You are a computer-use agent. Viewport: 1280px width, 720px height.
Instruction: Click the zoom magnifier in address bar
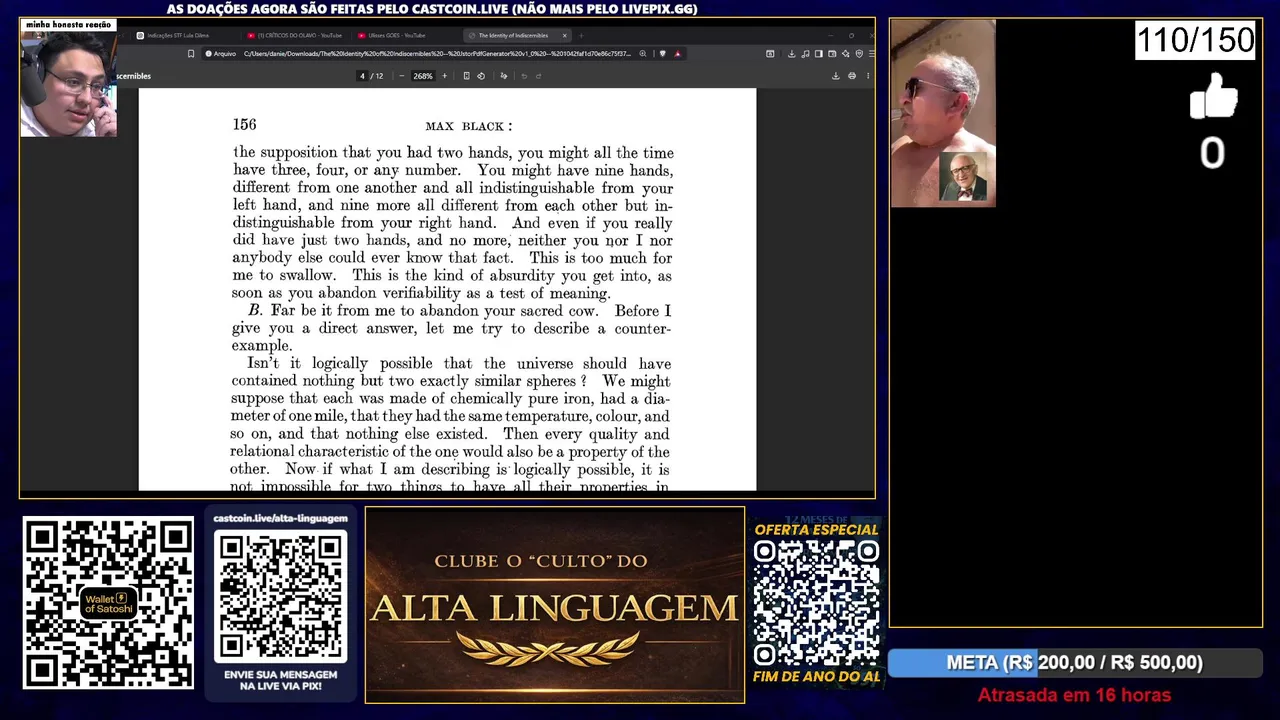(643, 54)
